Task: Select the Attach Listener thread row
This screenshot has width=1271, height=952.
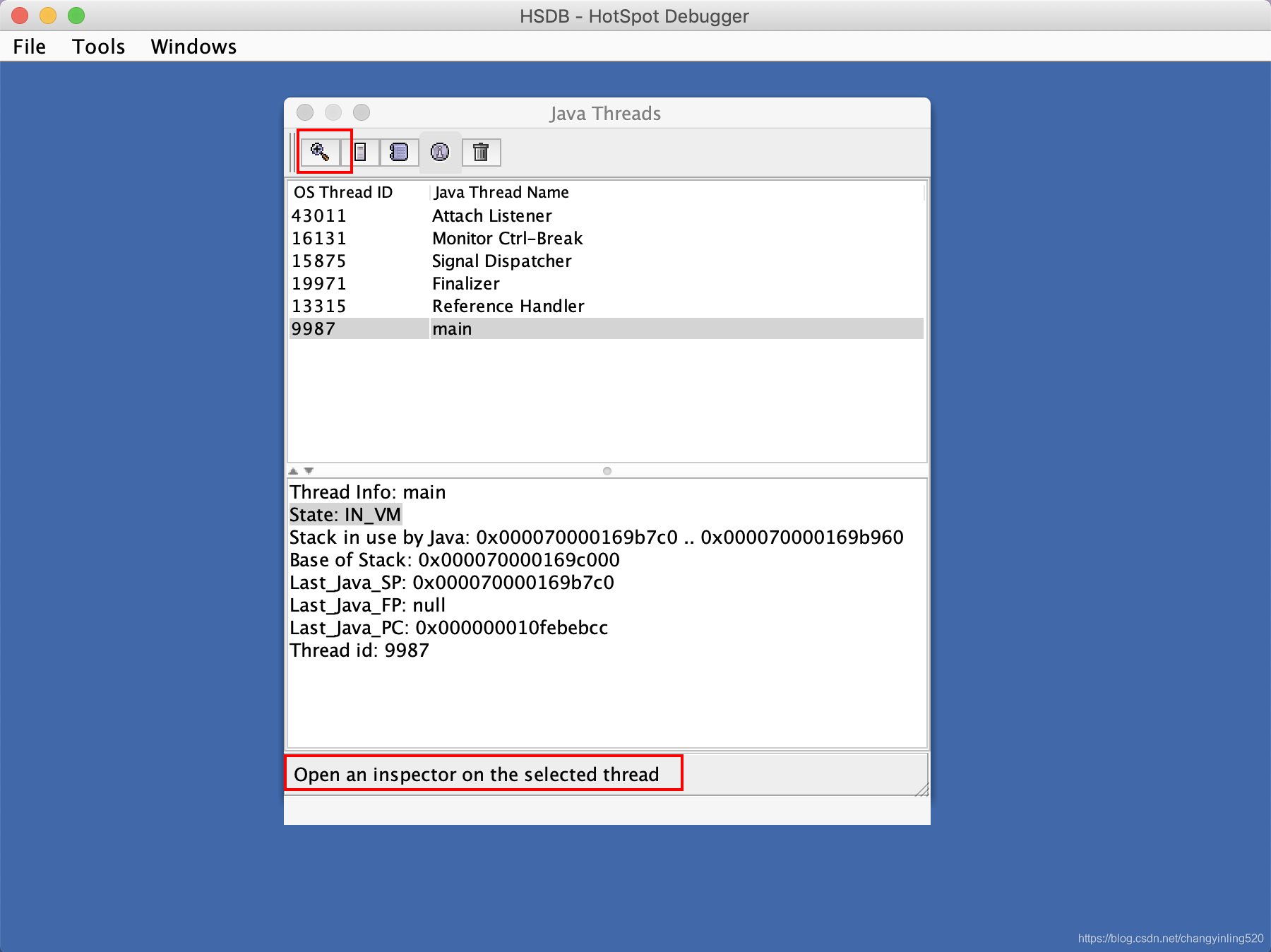Action: (x=607, y=216)
